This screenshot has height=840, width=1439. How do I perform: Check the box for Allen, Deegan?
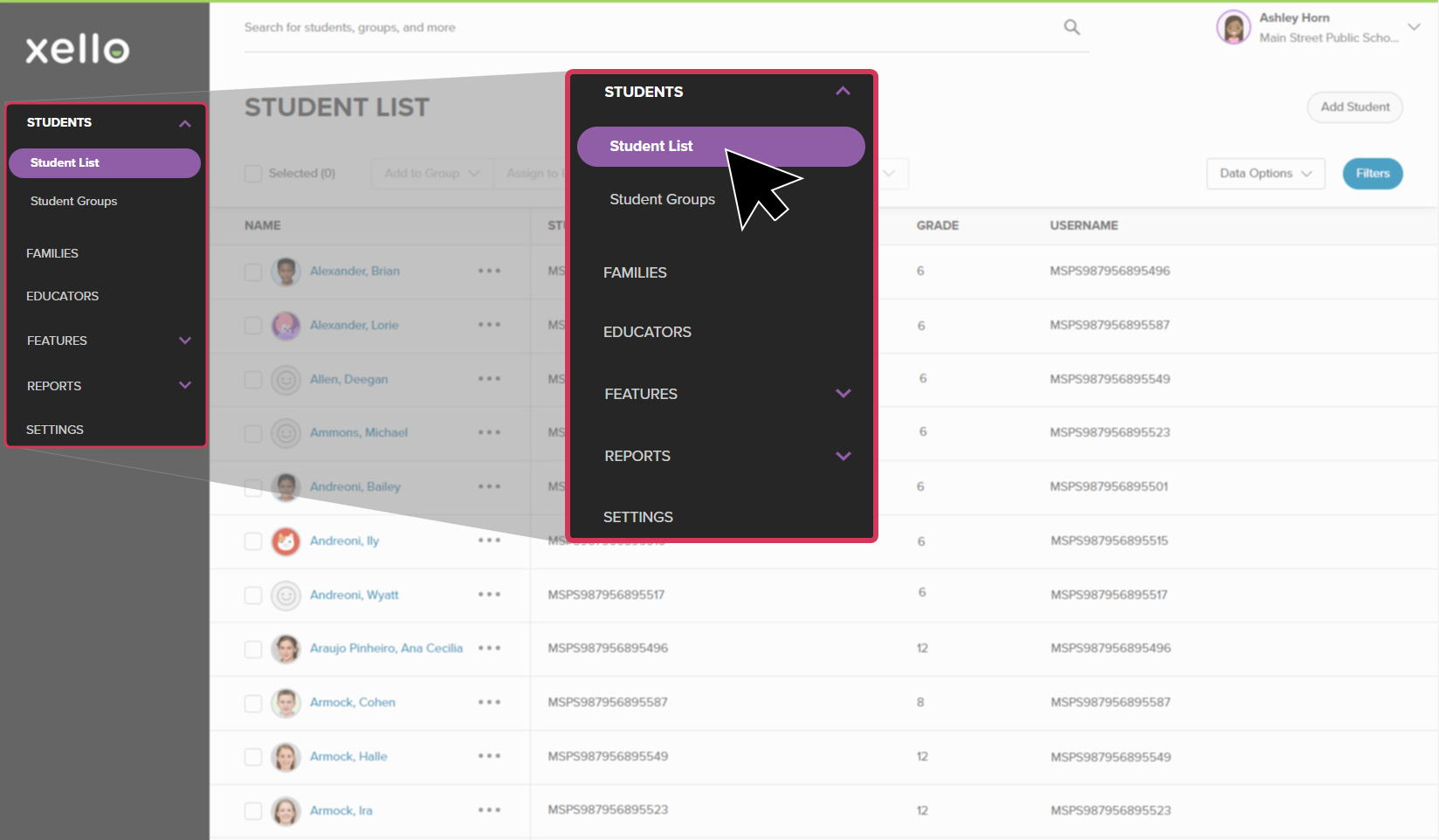(253, 380)
